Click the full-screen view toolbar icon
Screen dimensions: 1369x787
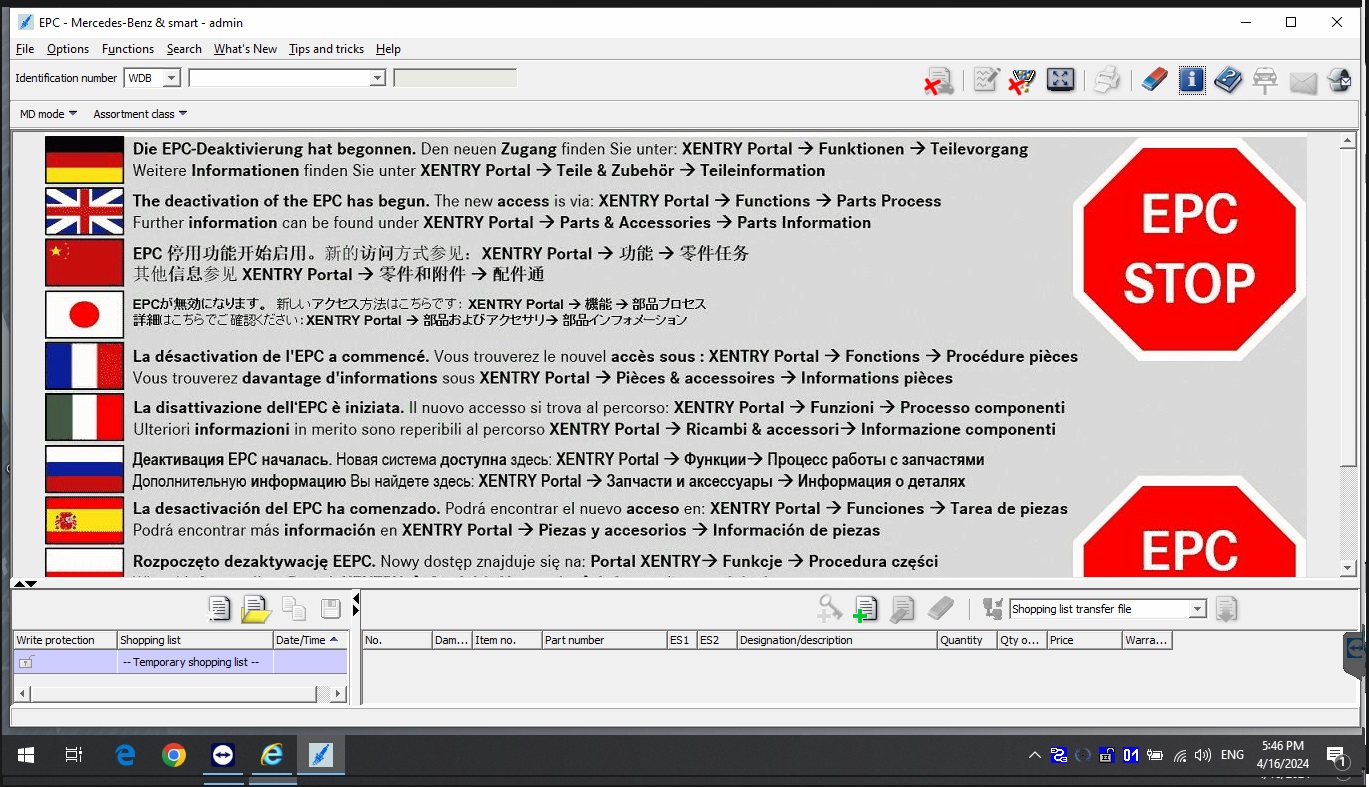tap(1060, 80)
